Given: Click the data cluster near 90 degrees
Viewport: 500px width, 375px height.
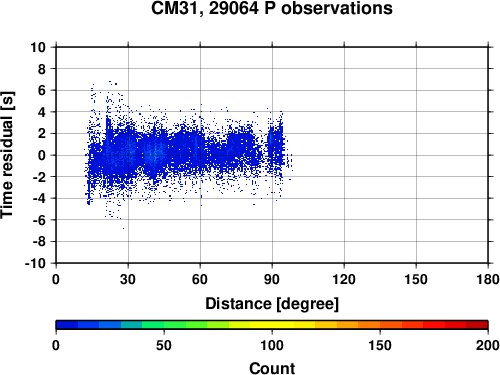Looking at the screenshot, I should click(x=275, y=148).
